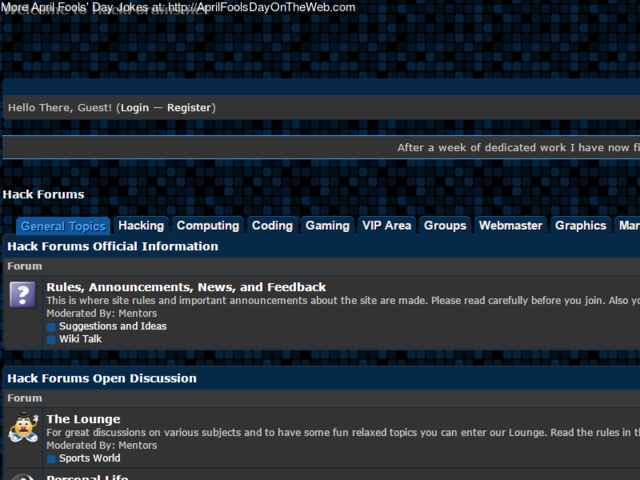Click The Lounge mascot icon
This screenshot has width=640, height=480.
(23, 428)
